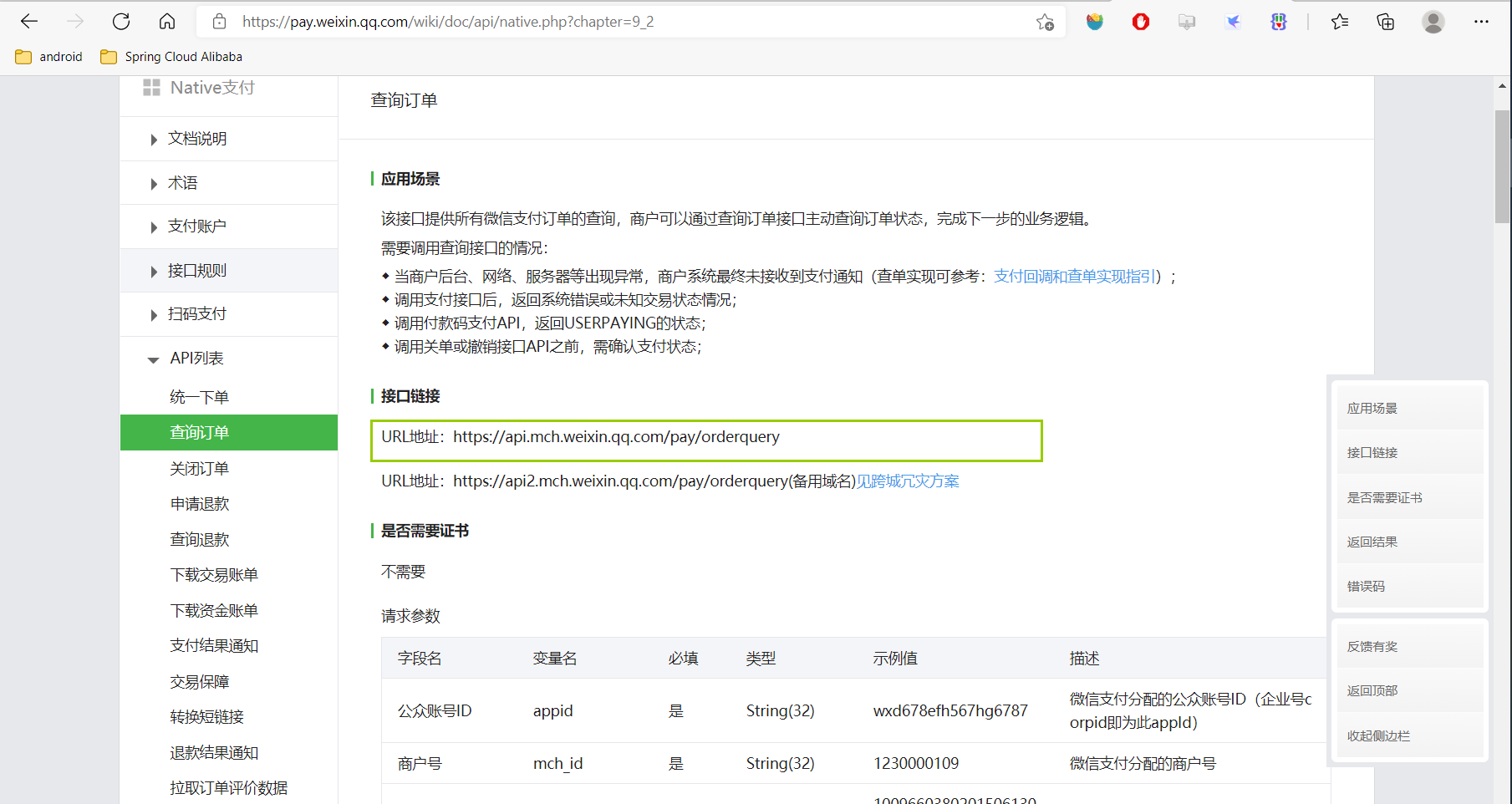Open the browser home page
The width and height of the screenshot is (1512, 804).
pyautogui.click(x=166, y=21)
